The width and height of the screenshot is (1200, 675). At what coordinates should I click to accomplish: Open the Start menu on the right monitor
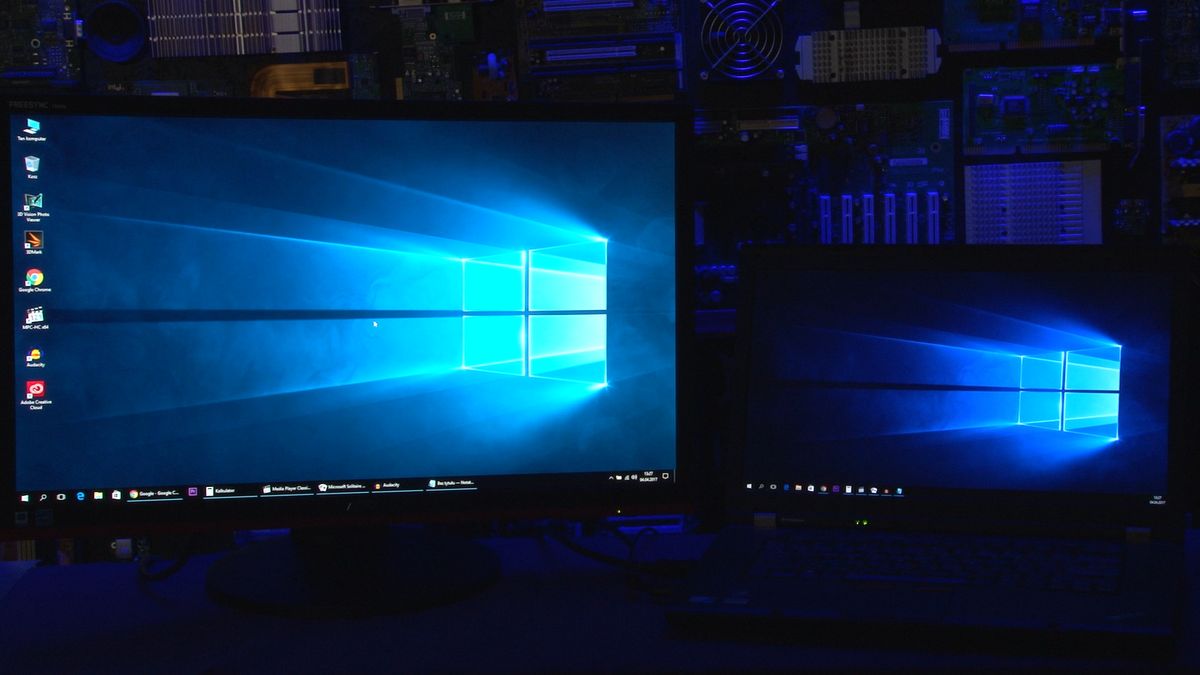pos(749,486)
